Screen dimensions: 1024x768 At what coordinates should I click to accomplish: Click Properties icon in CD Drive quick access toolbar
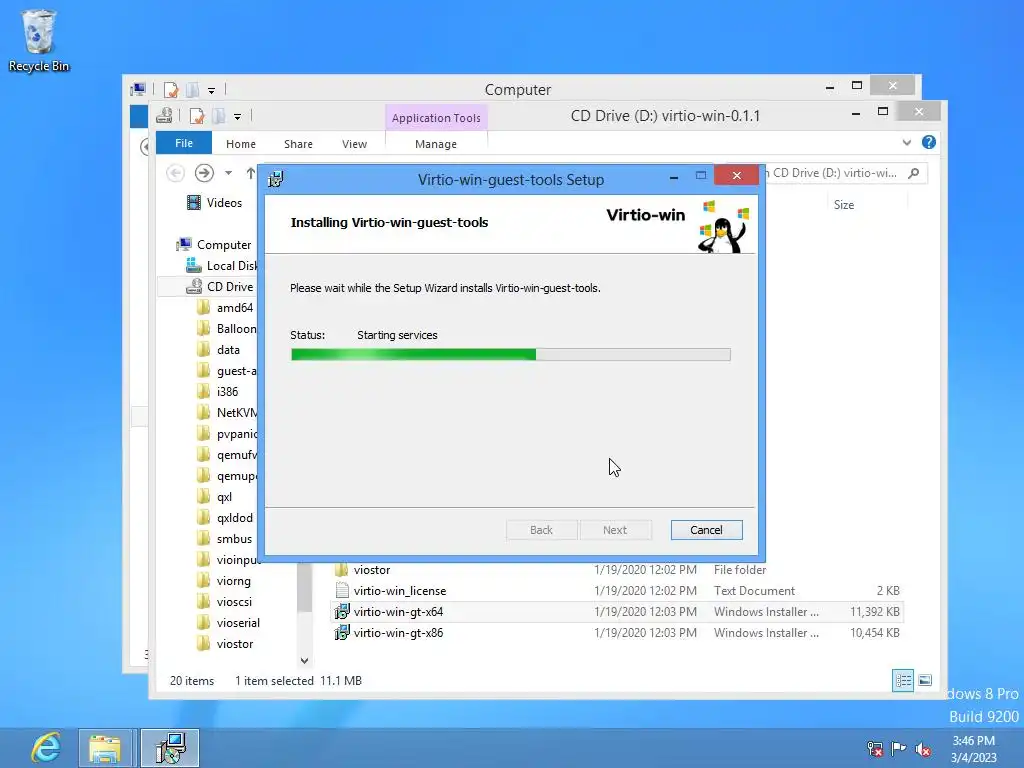coord(197,116)
